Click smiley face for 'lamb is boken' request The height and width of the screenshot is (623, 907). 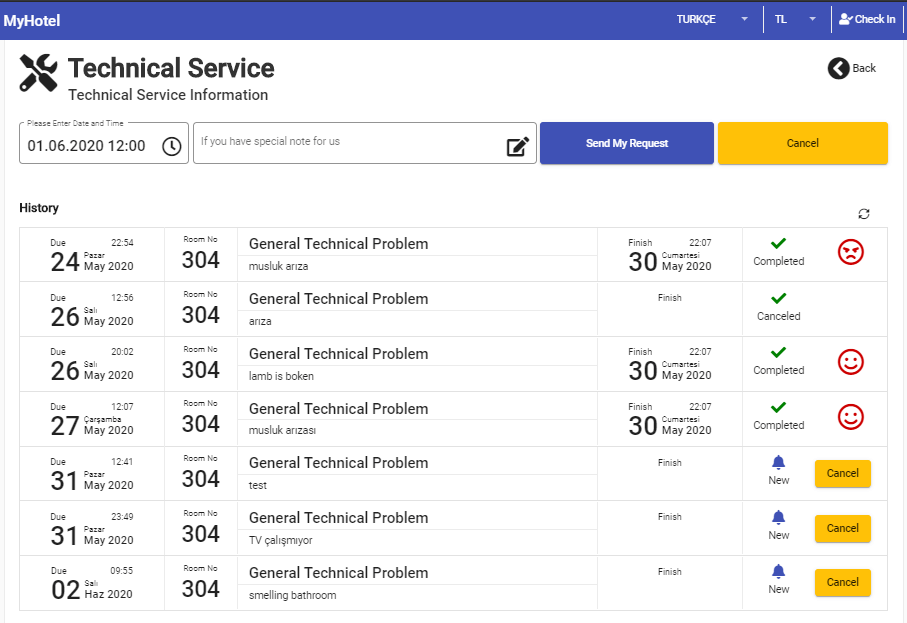(x=850, y=362)
